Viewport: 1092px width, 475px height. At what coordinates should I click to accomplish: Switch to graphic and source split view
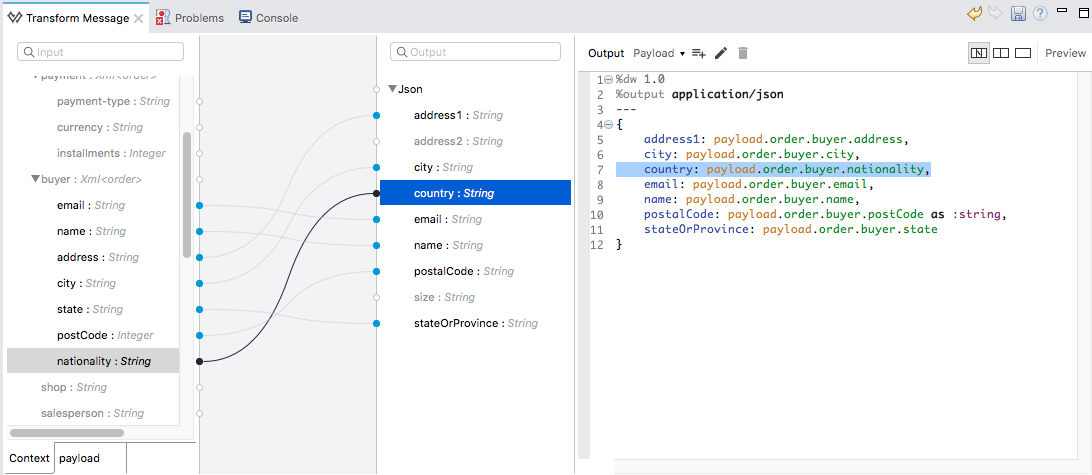979,53
